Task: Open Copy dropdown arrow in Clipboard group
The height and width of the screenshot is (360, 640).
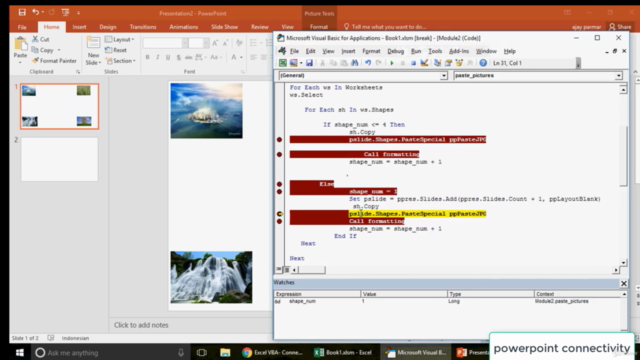Action: tap(59, 50)
